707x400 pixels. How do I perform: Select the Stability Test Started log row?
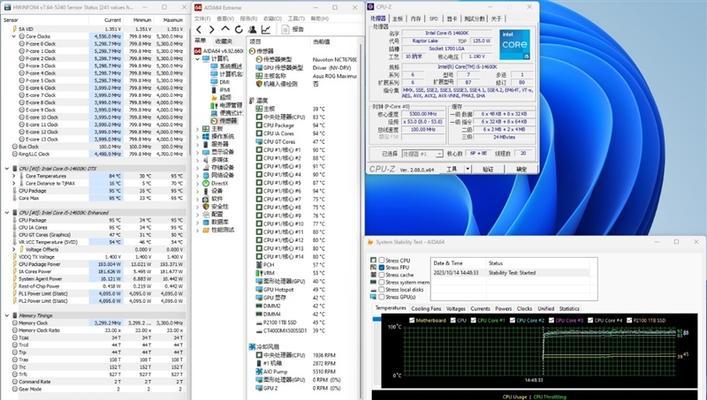point(510,273)
